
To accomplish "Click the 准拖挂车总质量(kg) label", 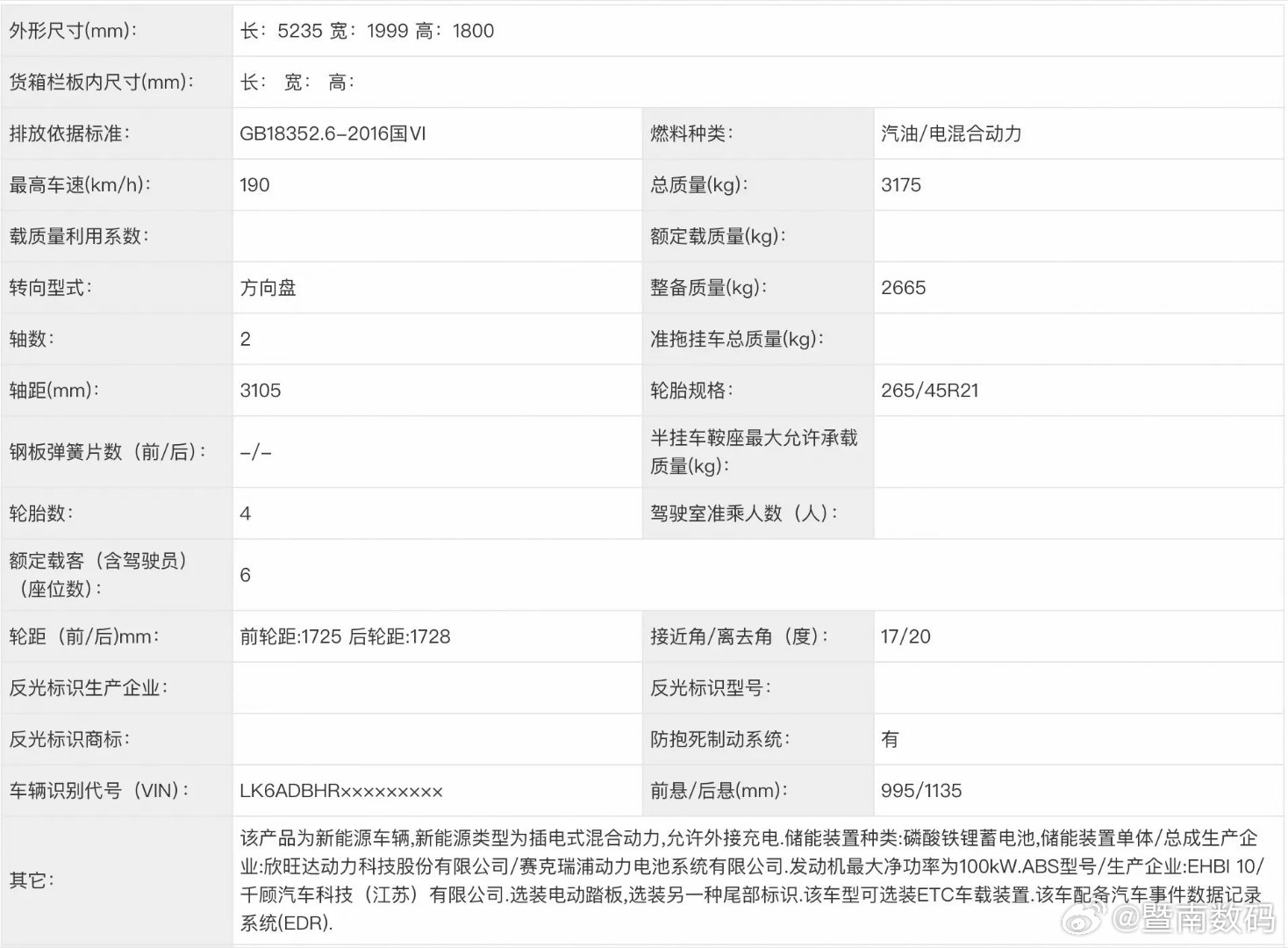I will click(737, 339).
